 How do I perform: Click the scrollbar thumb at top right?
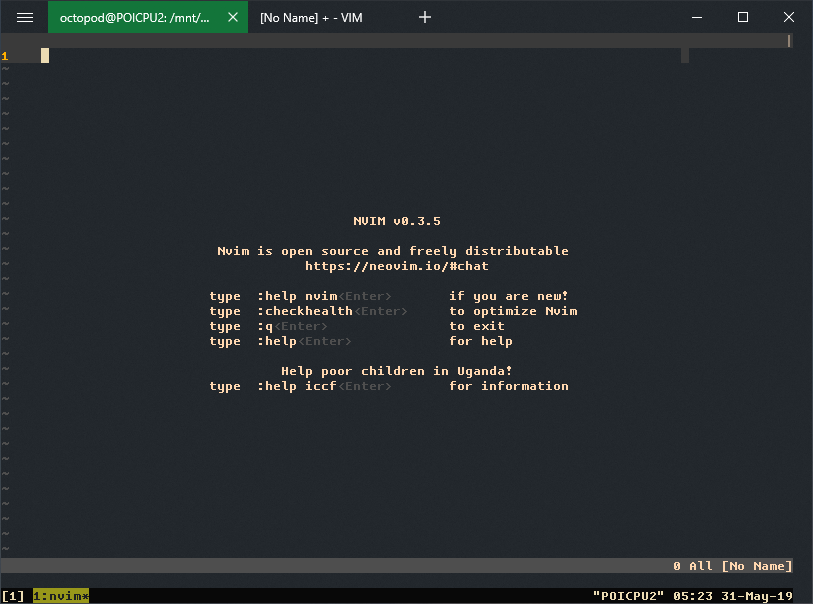click(789, 40)
